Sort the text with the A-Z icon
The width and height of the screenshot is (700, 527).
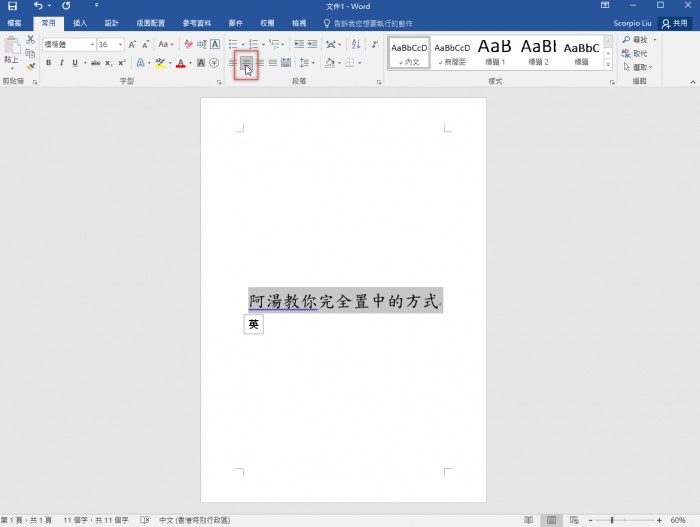coord(356,44)
